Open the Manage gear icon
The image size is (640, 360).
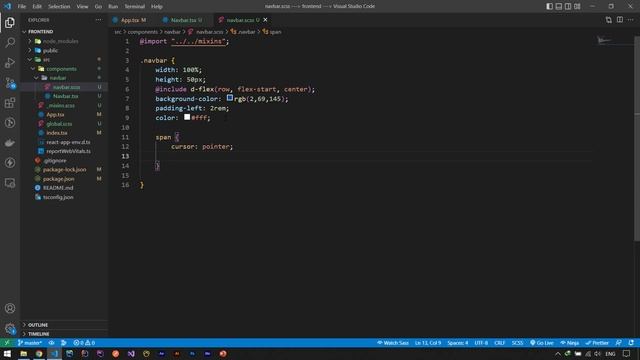point(10,328)
